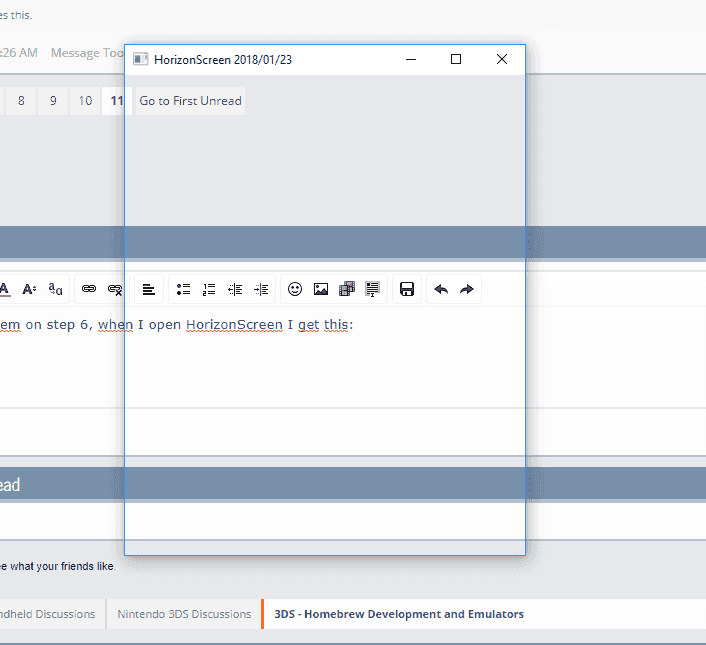Insert a bulleted list
This screenshot has width=706, height=645.
click(x=183, y=289)
